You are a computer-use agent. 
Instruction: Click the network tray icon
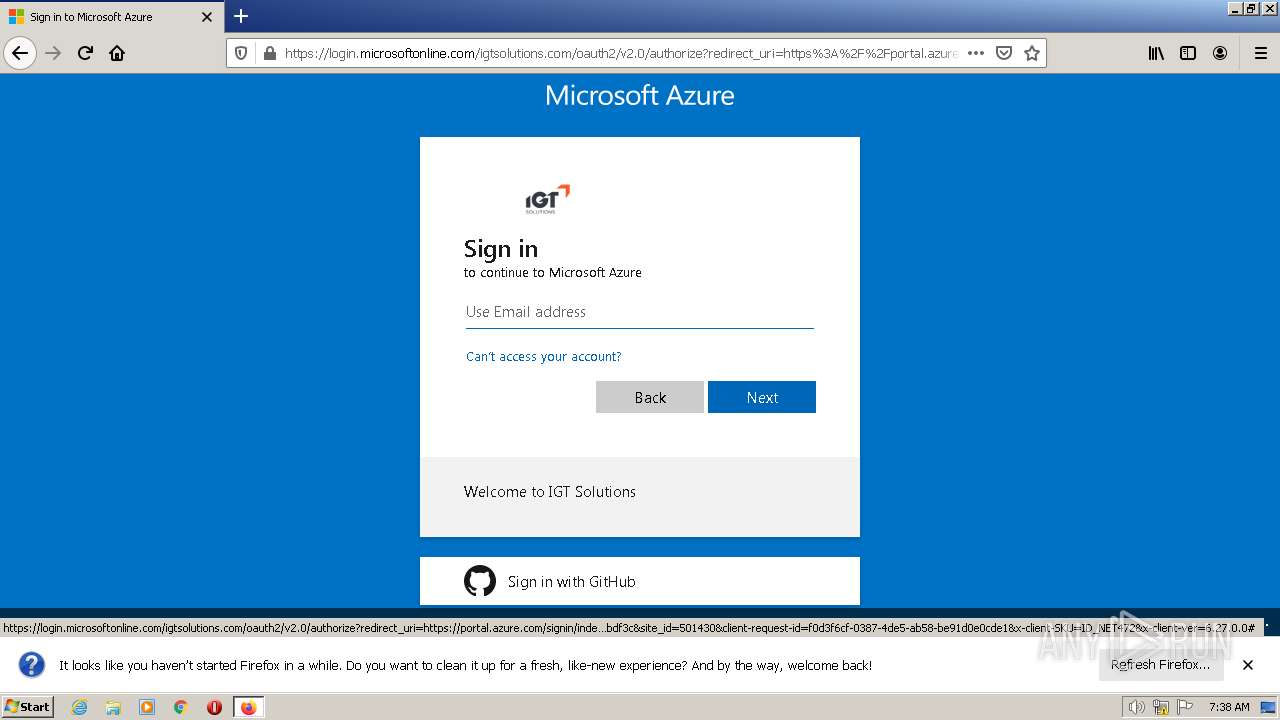(x=1161, y=707)
